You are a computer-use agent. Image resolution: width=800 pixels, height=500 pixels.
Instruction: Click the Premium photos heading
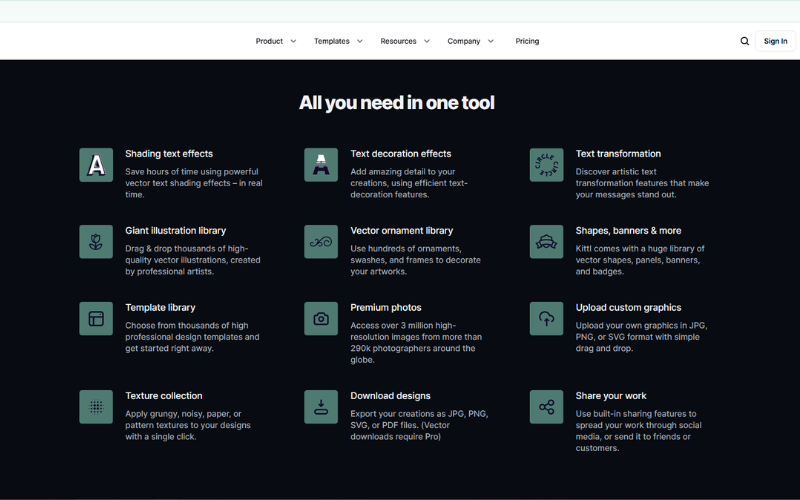tap(386, 308)
